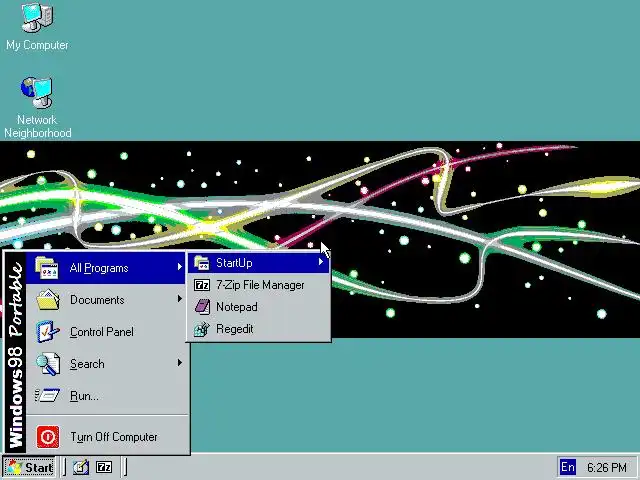Click the My Computer label text

coord(37,45)
